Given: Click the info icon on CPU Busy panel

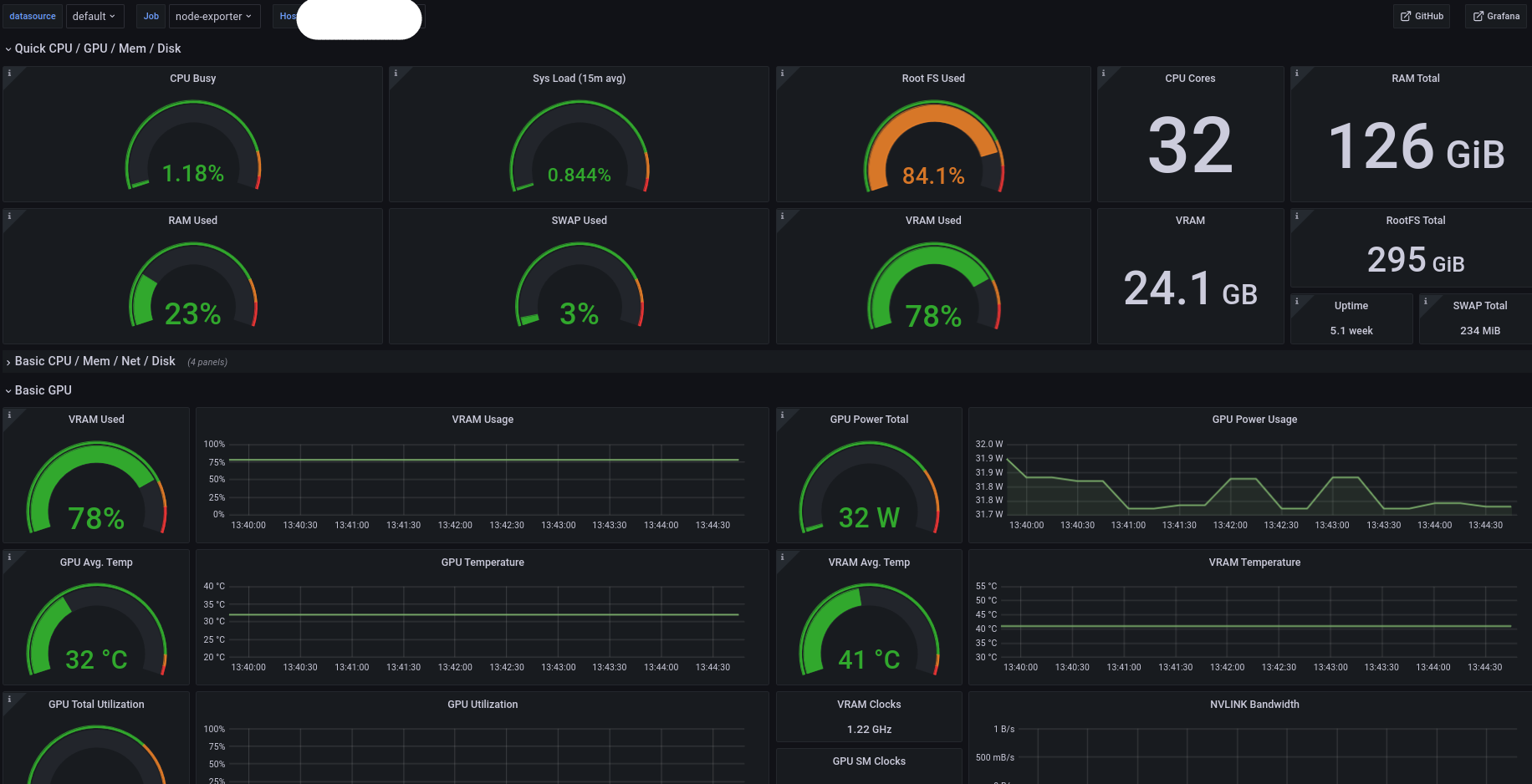Looking at the screenshot, I should click(x=9, y=74).
